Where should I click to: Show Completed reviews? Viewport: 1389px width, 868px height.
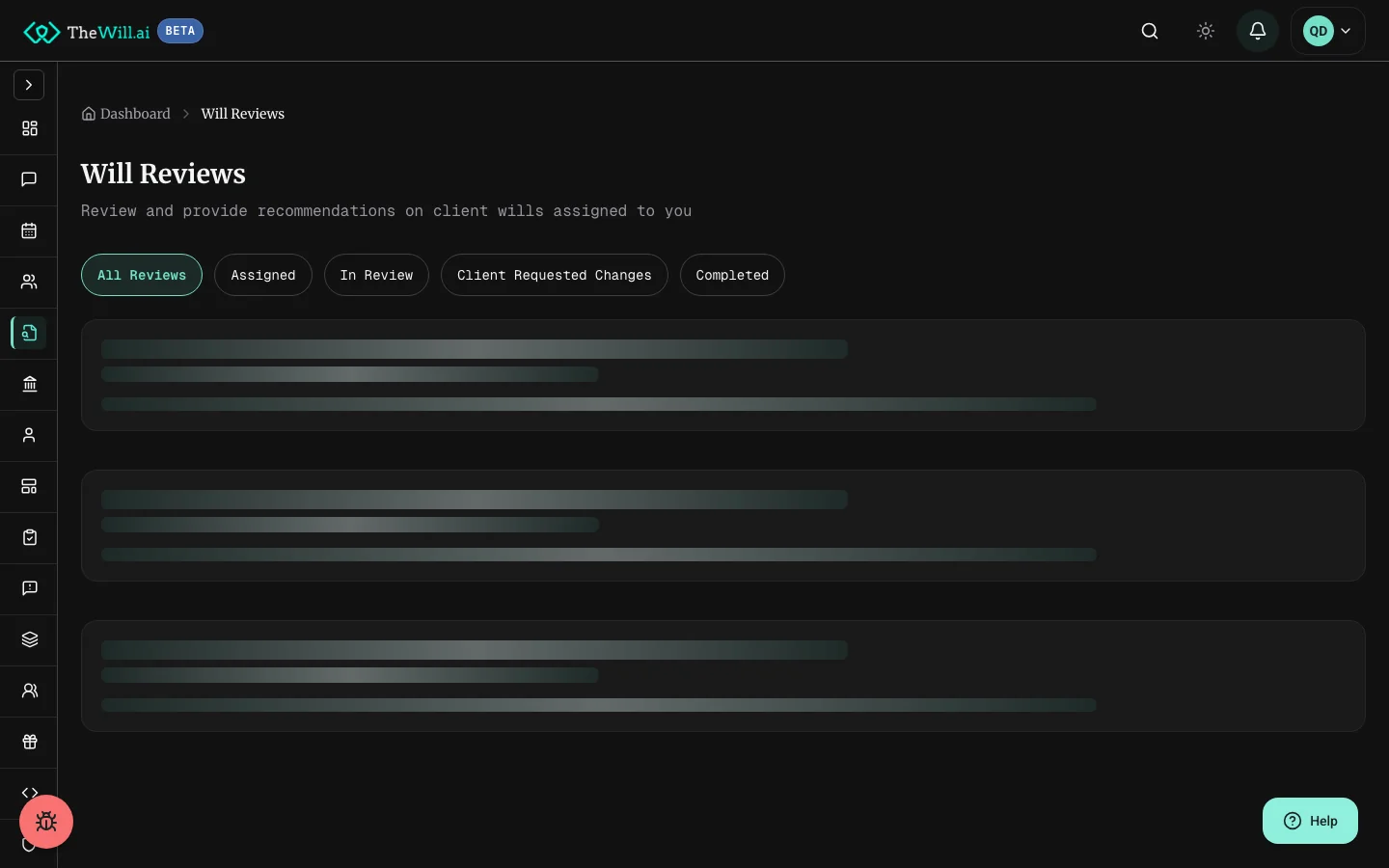[x=732, y=275]
